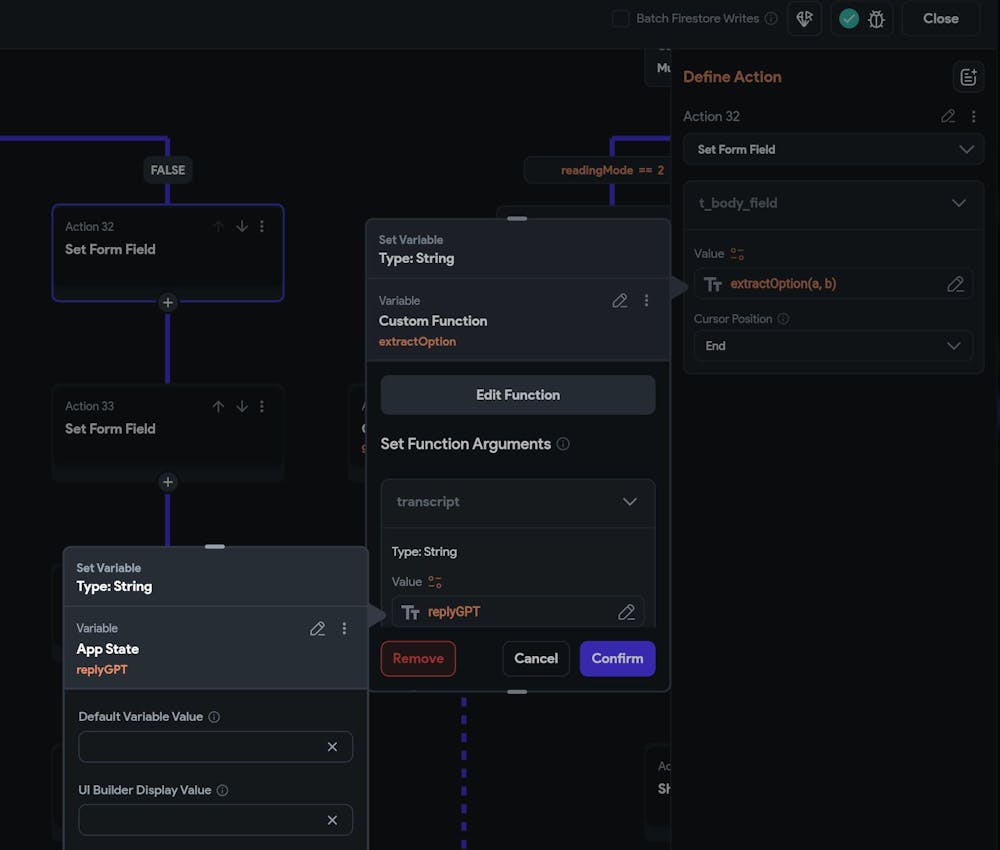Click the Remove button

click(x=418, y=659)
